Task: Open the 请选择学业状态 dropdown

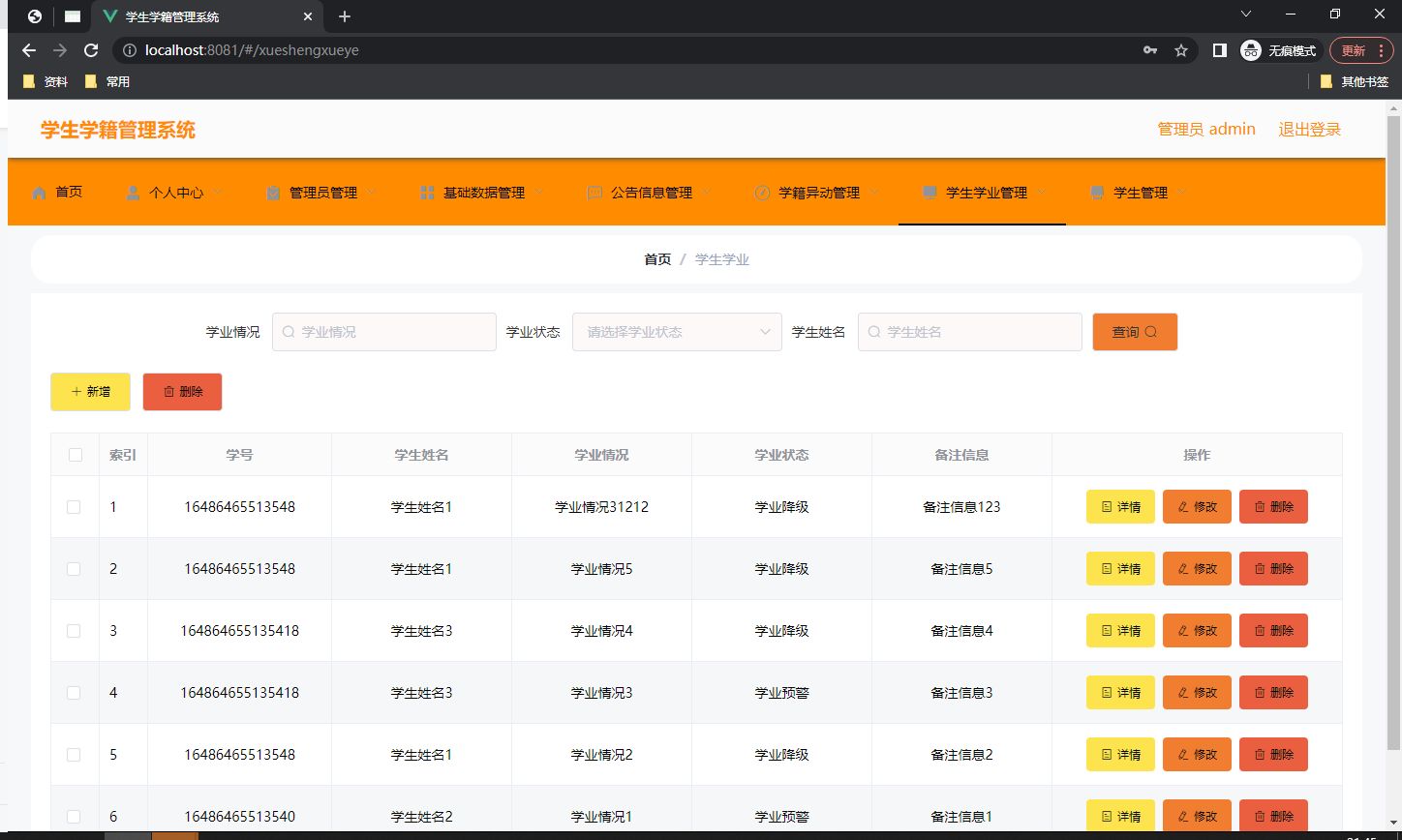Action: click(677, 332)
